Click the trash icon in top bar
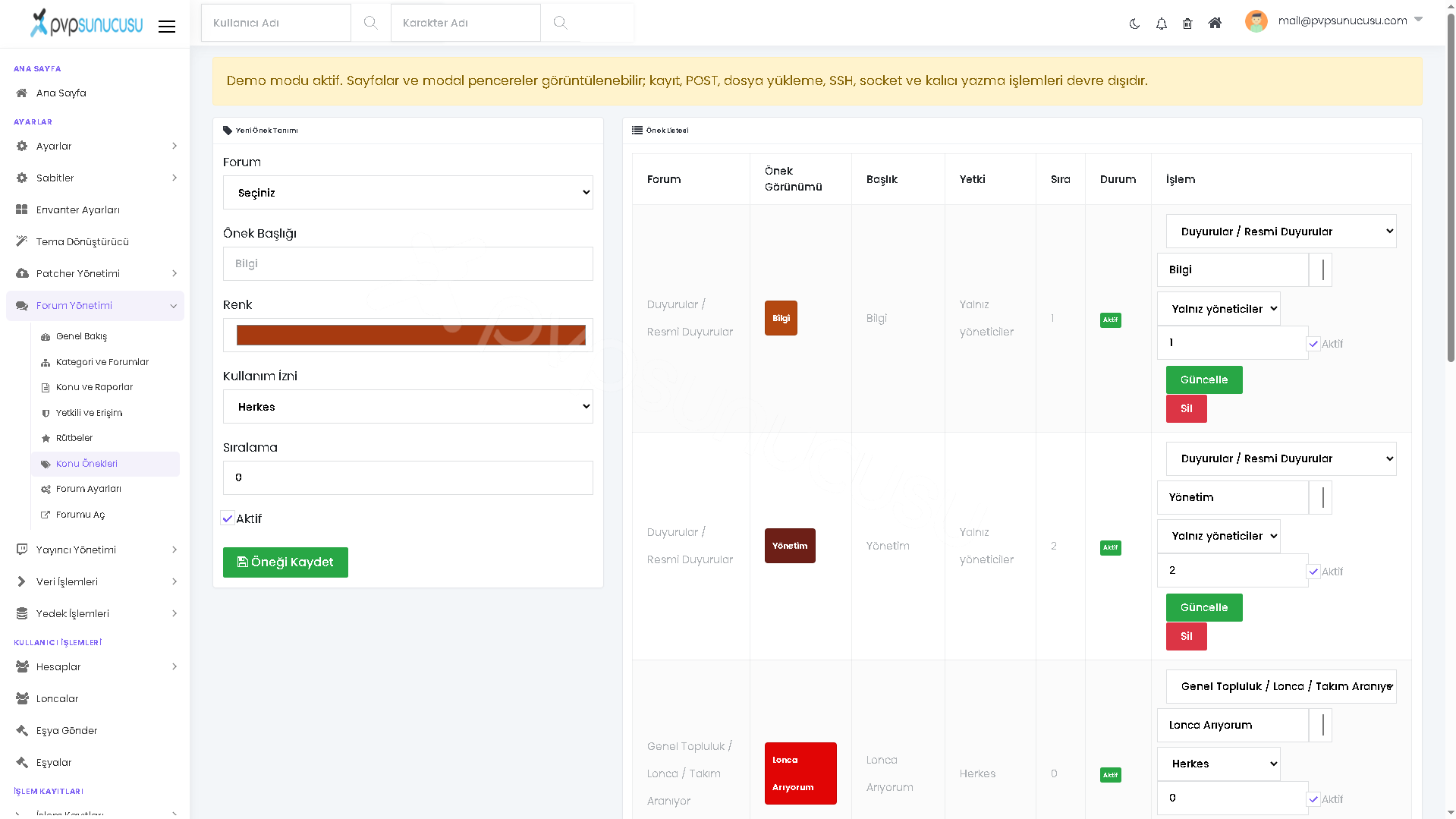 click(x=1187, y=24)
